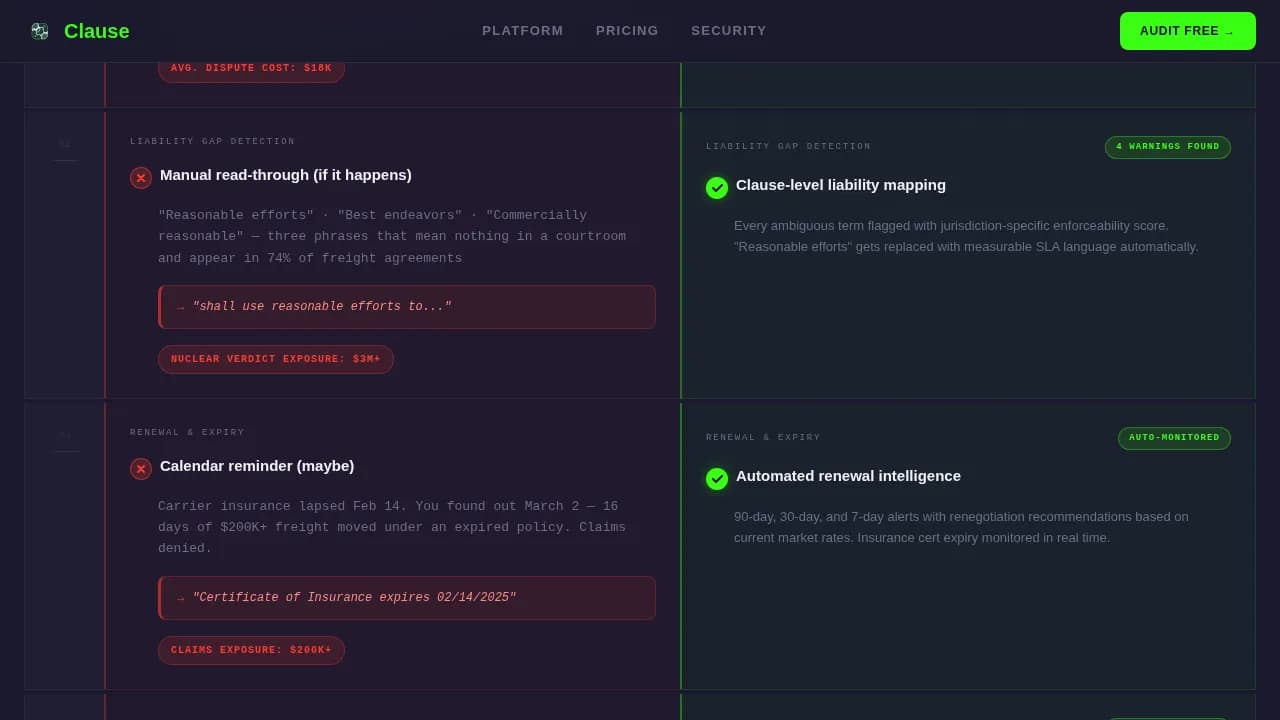
Task: Click the Nuclear Verdict Exposure: $3M+ tag
Action: 276,359
